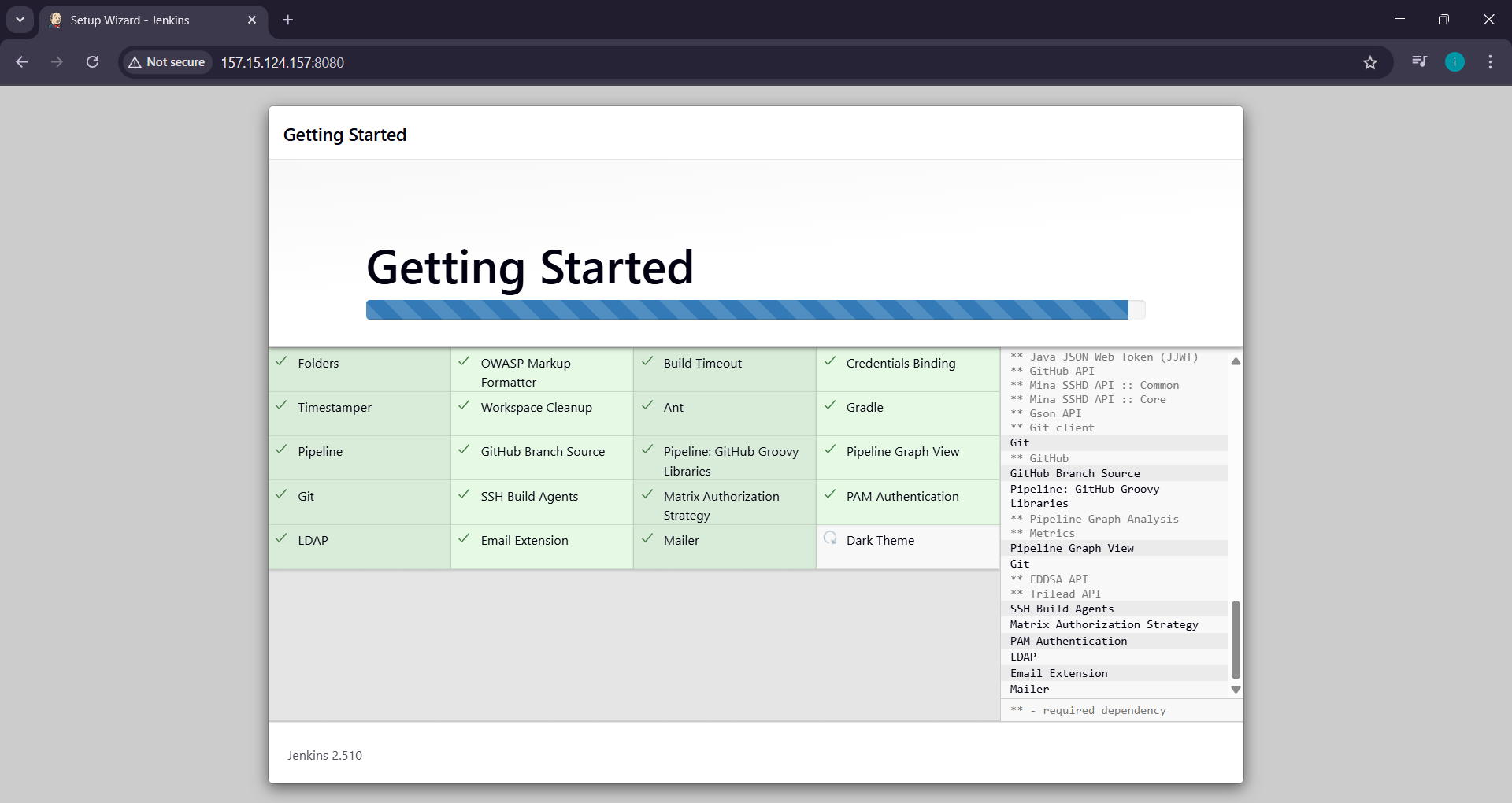Image resolution: width=1512 pixels, height=803 pixels.
Task: Toggle the bookmark star for this page
Action: click(1370, 62)
